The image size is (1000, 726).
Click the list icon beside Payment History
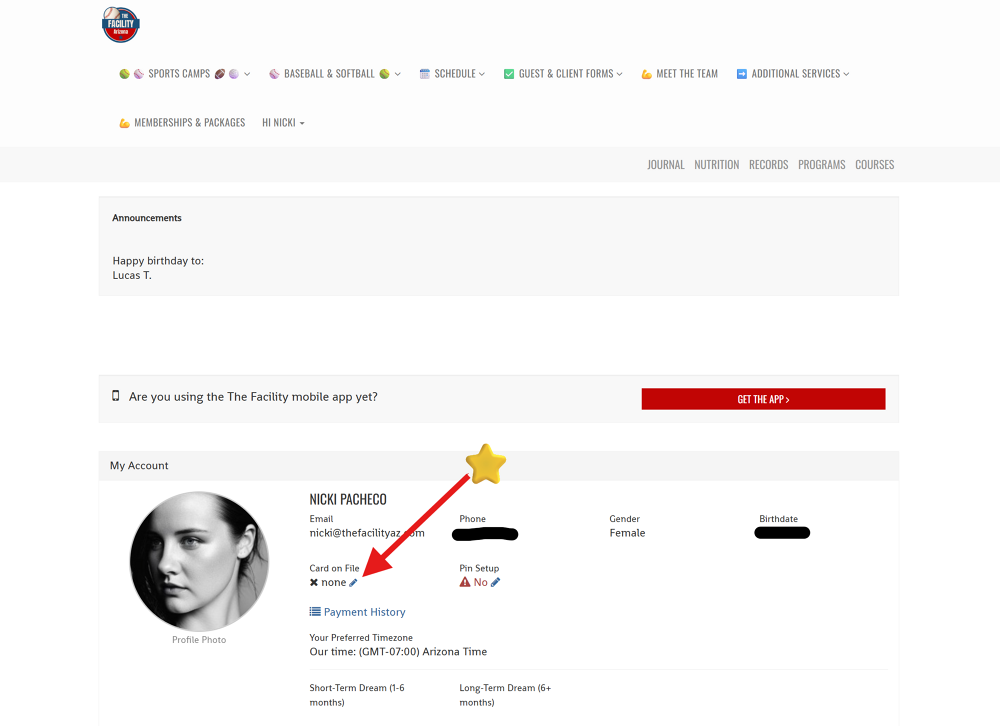pyautogui.click(x=315, y=611)
